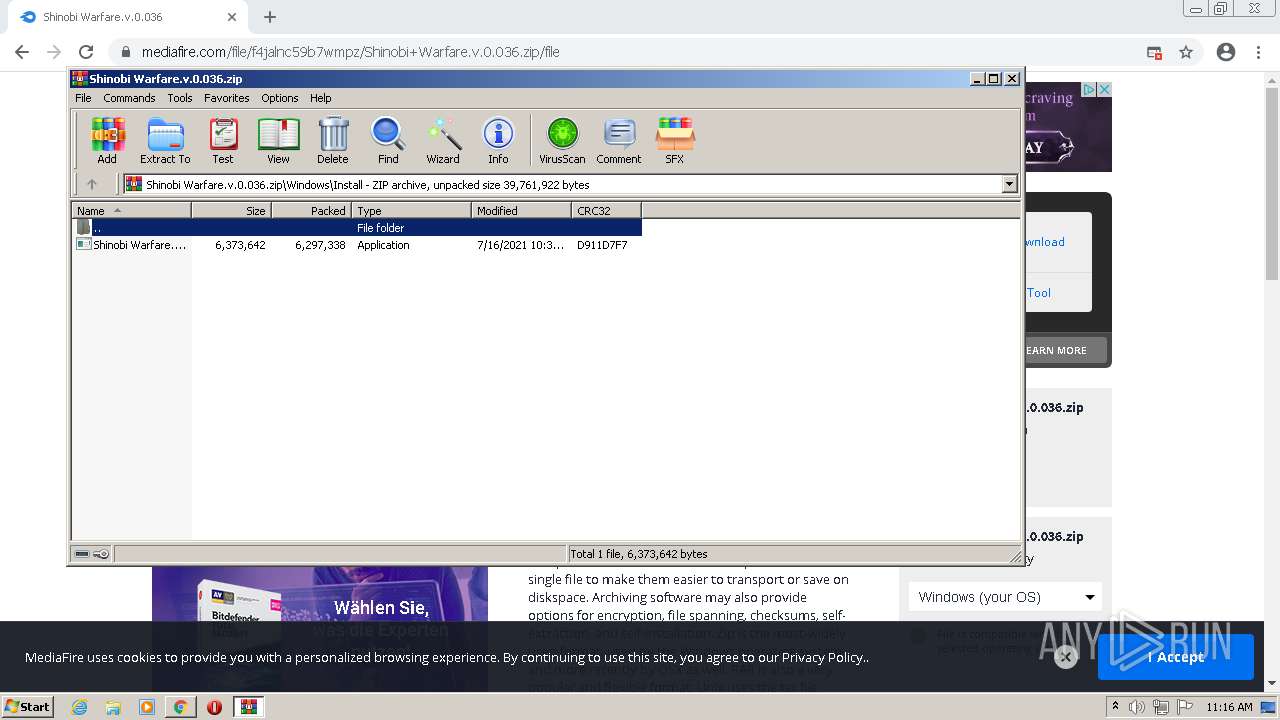
Task: Sort by the Size column header
Action: (x=231, y=210)
